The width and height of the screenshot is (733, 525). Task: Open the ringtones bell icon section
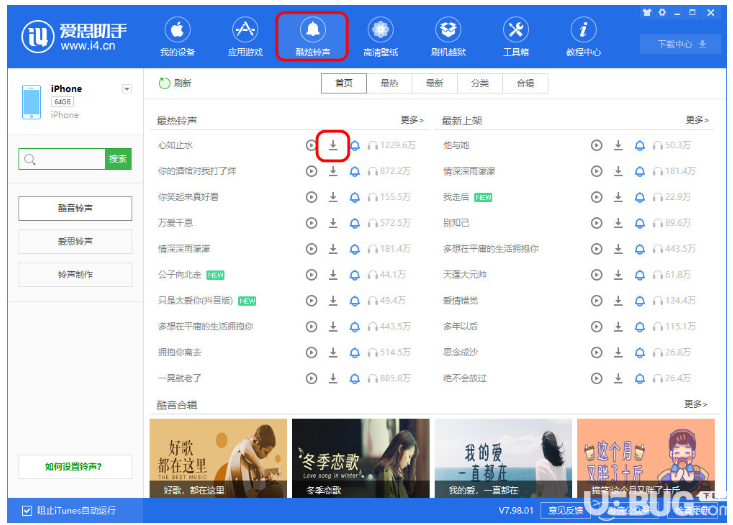312,36
